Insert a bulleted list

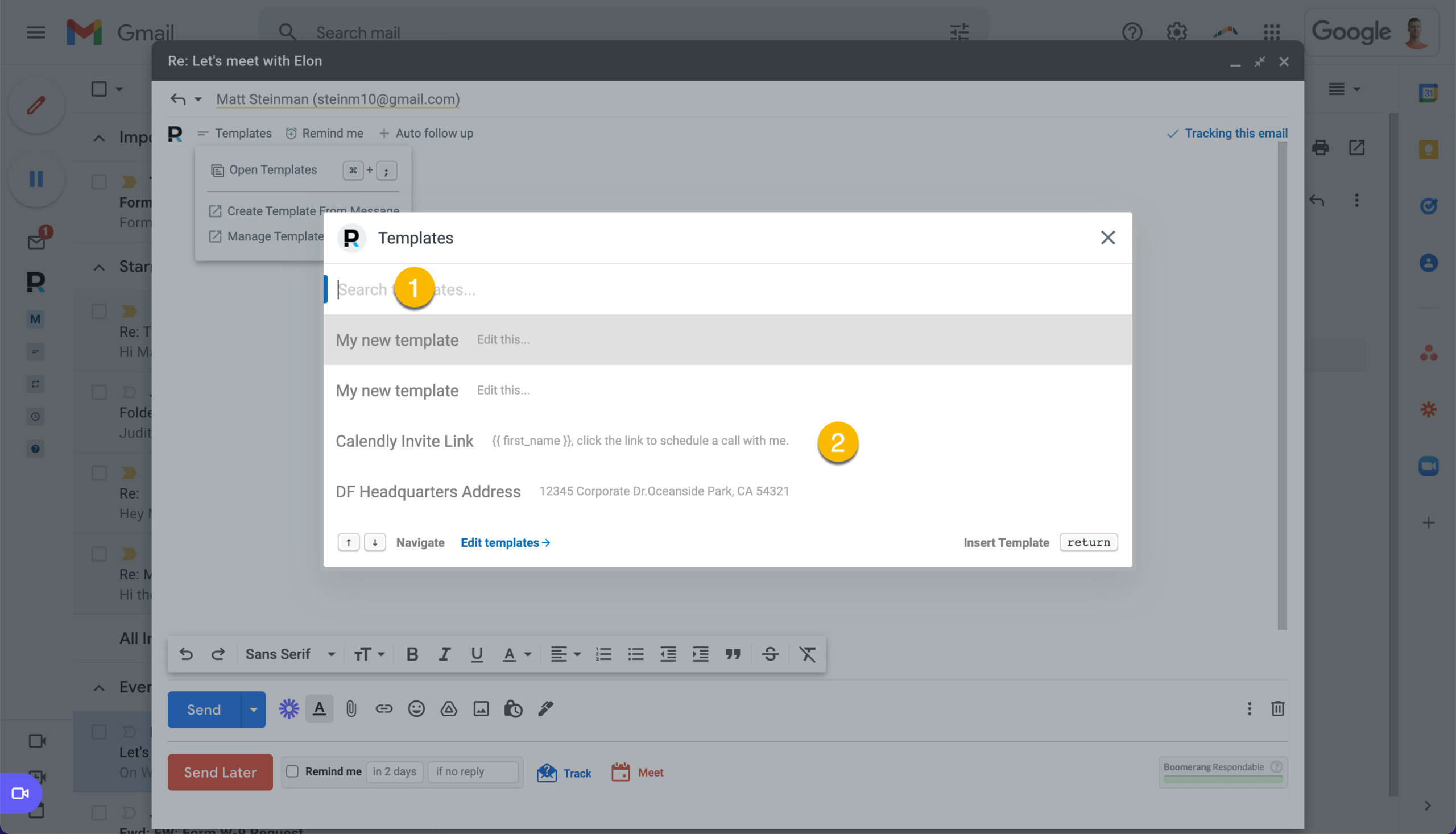[x=635, y=654]
